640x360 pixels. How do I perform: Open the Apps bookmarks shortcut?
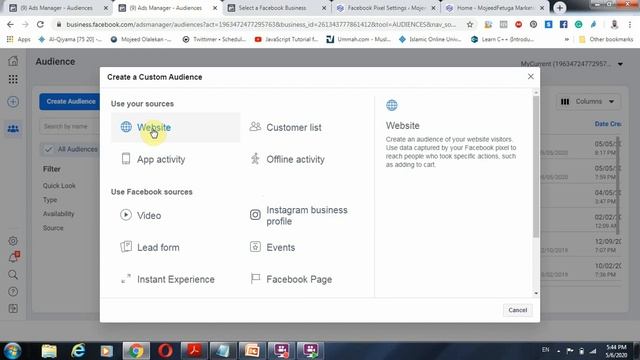(x=19, y=39)
